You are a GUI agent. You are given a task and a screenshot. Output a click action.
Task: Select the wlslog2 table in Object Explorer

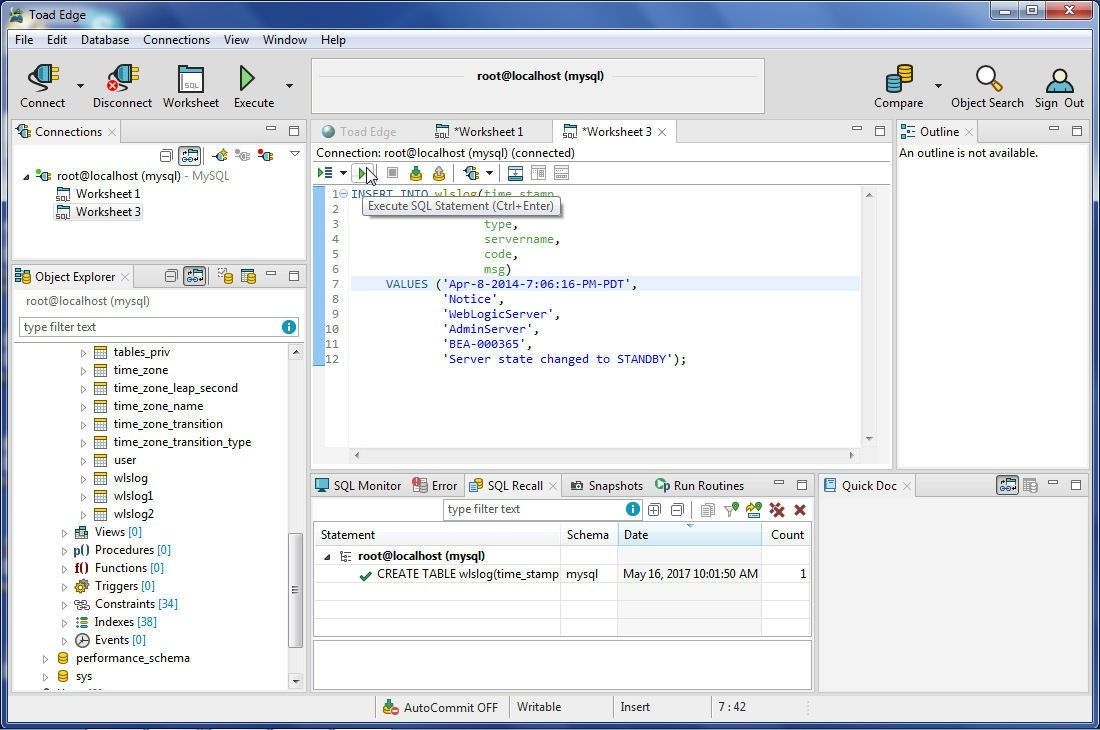[133, 514]
